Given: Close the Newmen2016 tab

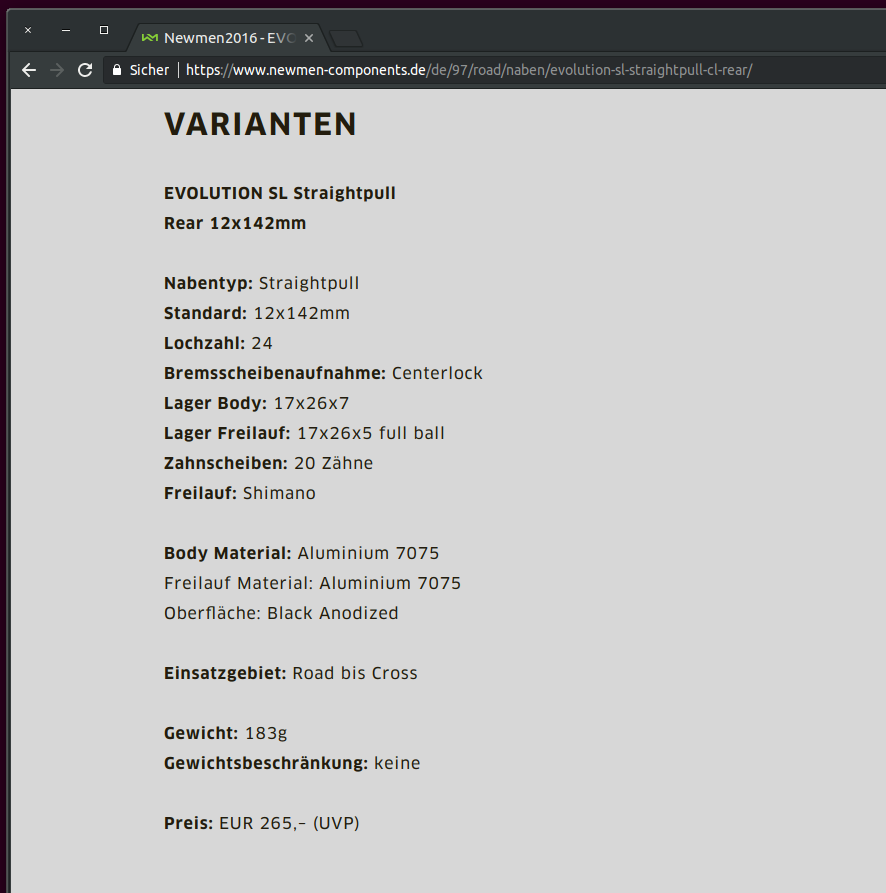Looking at the screenshot, I should [x=309, y=38].
